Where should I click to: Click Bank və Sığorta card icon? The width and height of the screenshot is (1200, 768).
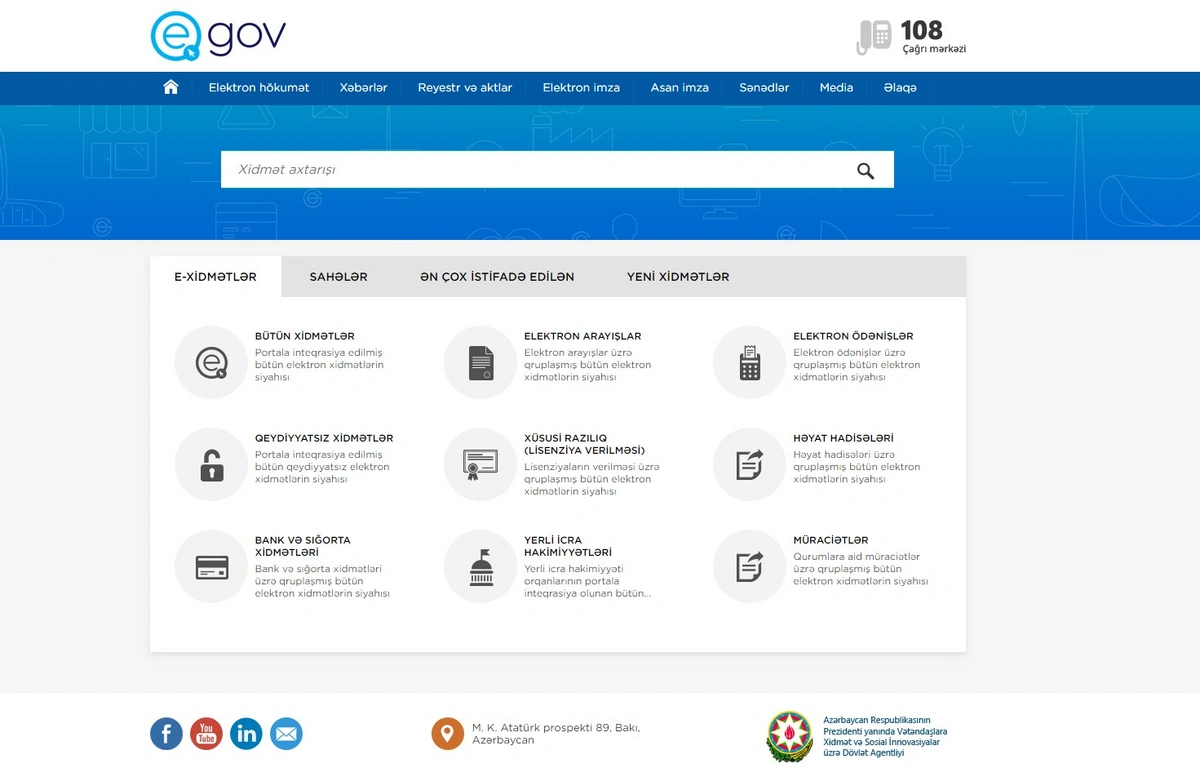click(211, 567)
